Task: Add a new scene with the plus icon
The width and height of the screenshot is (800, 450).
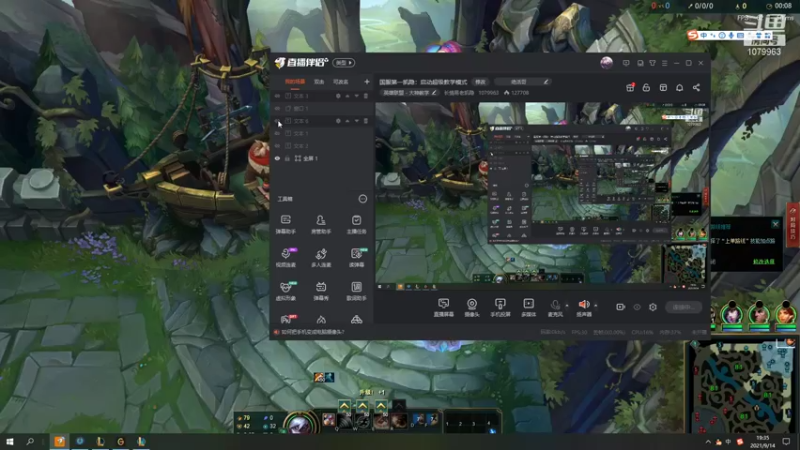Action: [x=367, y=82]
